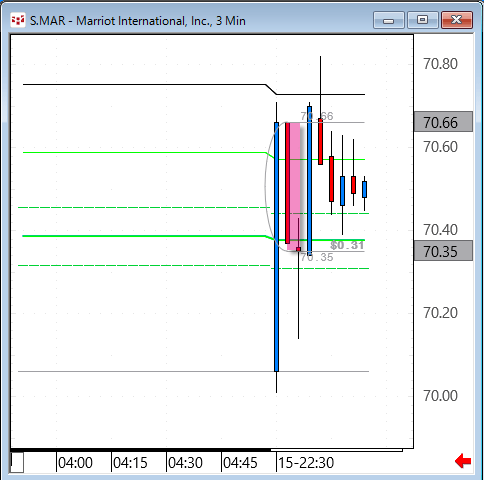Click the 04:45 time axis label
The width and height of the screenshot is (484, 480).
pos(240,463)
